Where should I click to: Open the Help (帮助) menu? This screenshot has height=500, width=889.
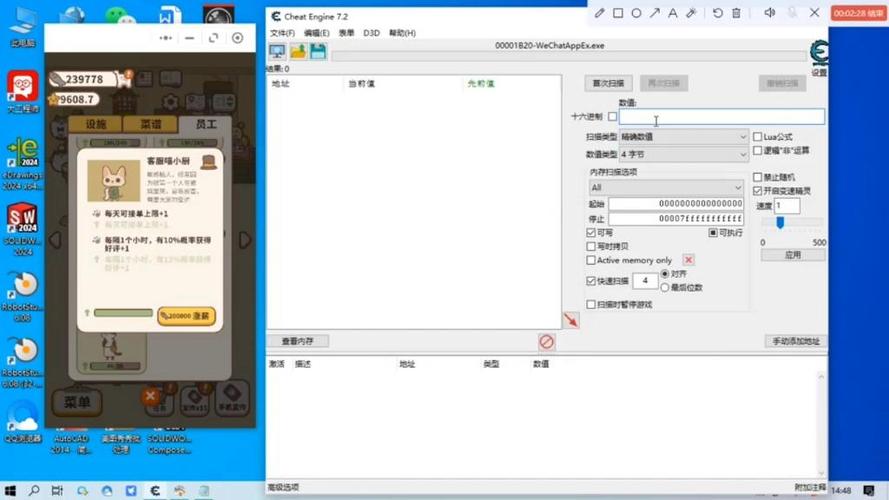[402, 33]
